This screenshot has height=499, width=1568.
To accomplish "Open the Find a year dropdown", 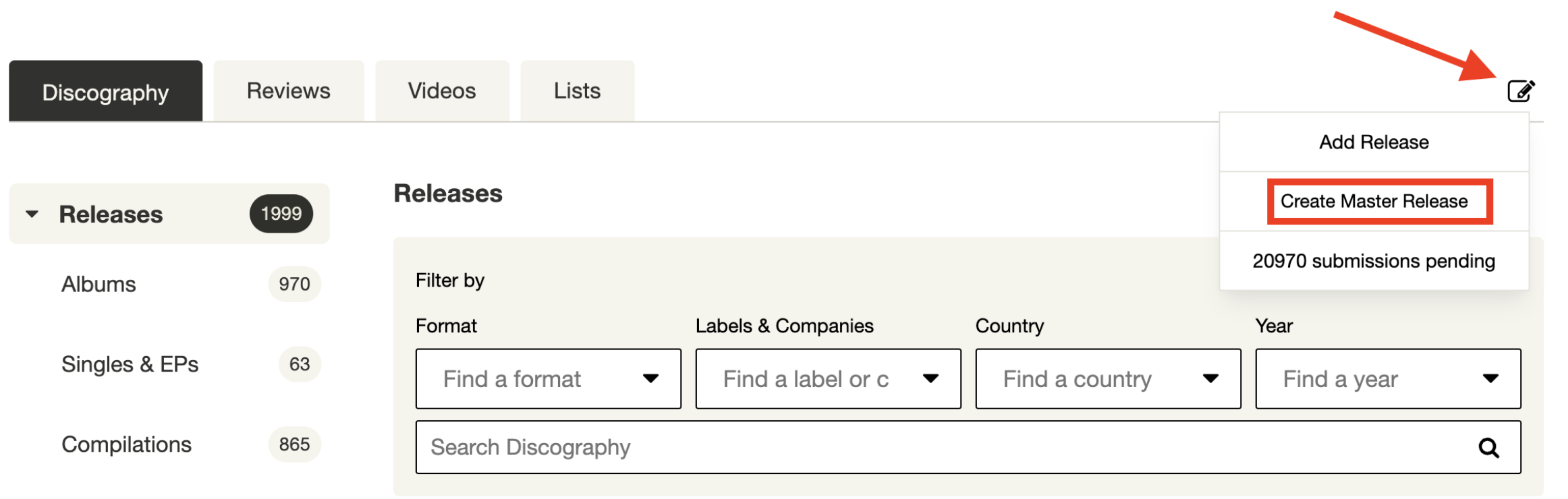I will coord(1388,379).
